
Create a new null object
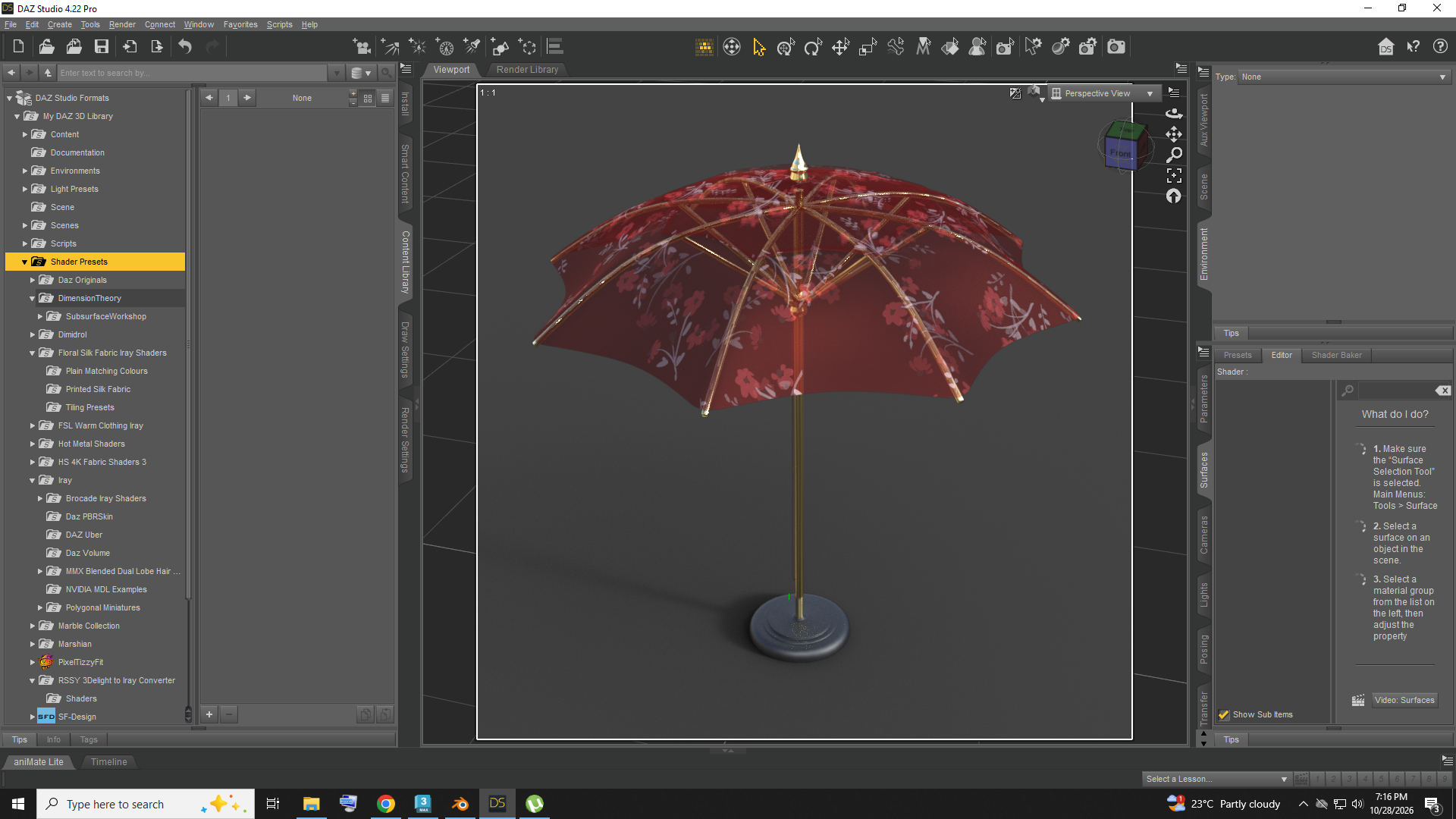(527, 47)
